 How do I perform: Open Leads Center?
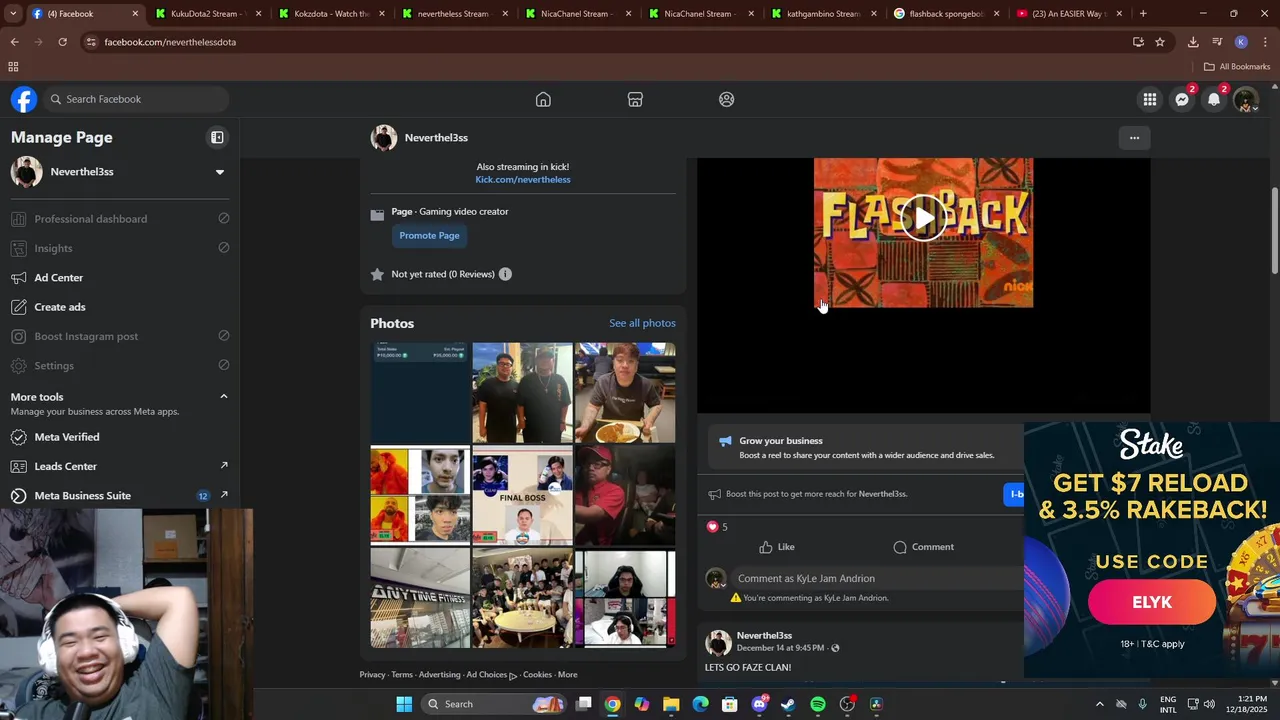[x=120, y=466]
